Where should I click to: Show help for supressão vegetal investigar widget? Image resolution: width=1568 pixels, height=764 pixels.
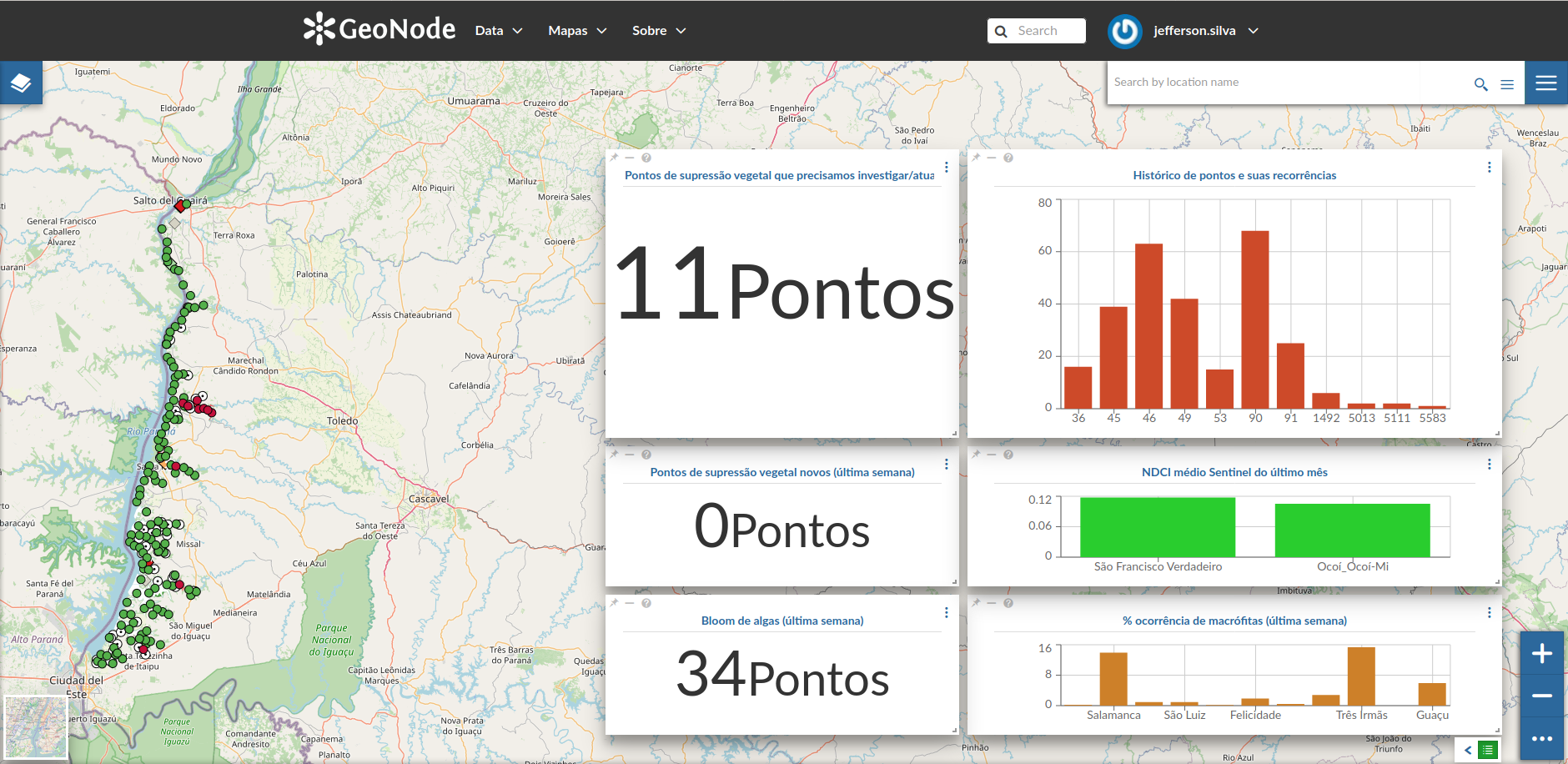[646, 158]
